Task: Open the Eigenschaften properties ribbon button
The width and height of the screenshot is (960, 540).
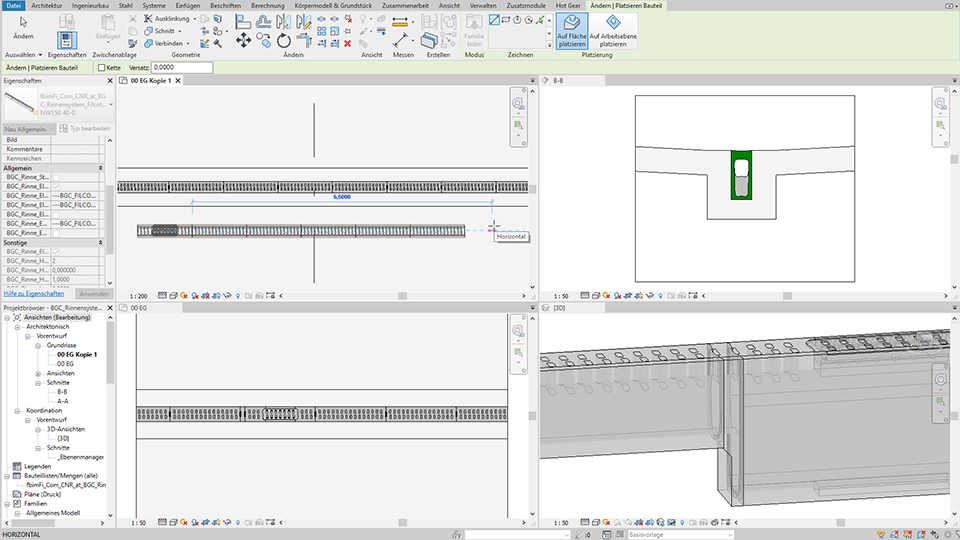Action: [x=67, y=41]
